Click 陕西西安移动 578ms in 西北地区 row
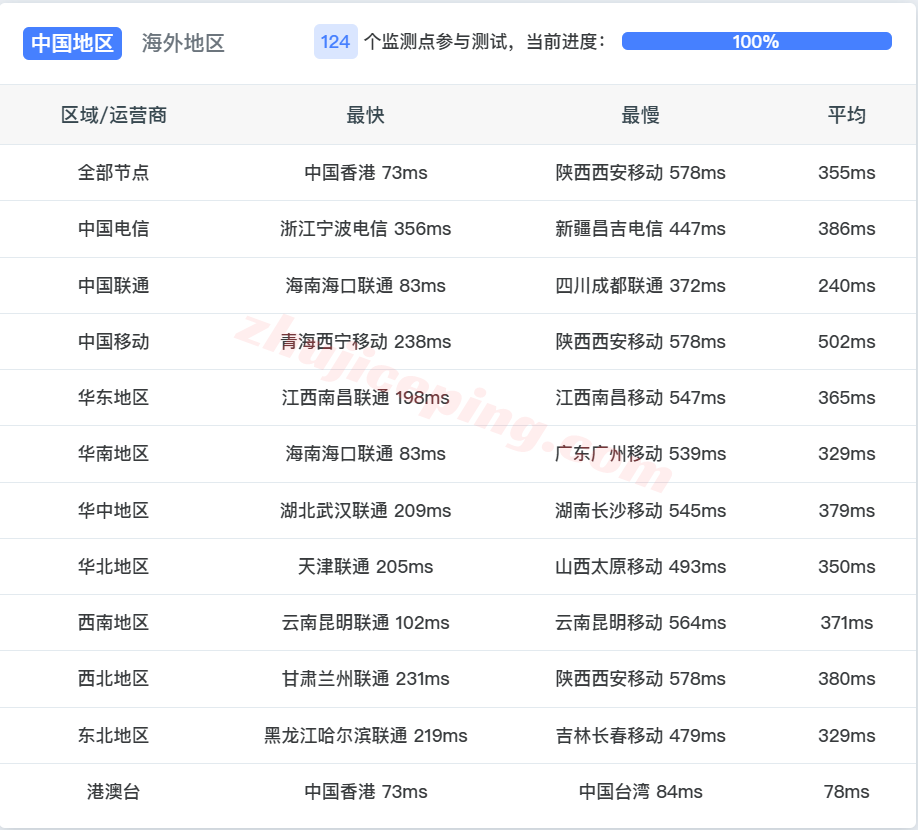Viewport: 918px width, 830px height. (x=640, y=679)
